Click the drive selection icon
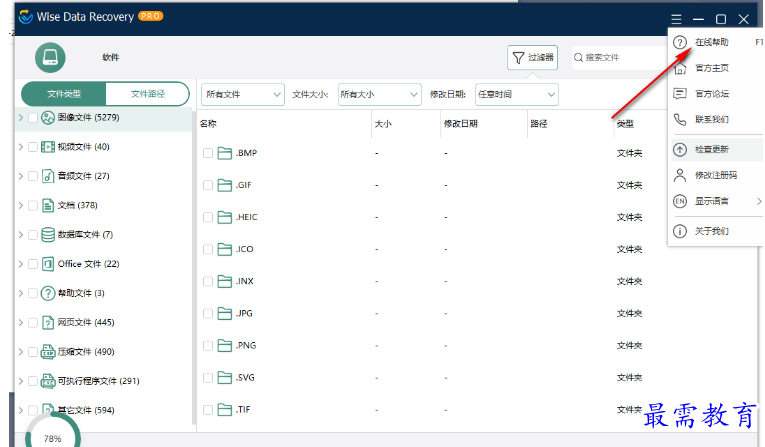The image size is (765, 447). (x=50, y=58)
